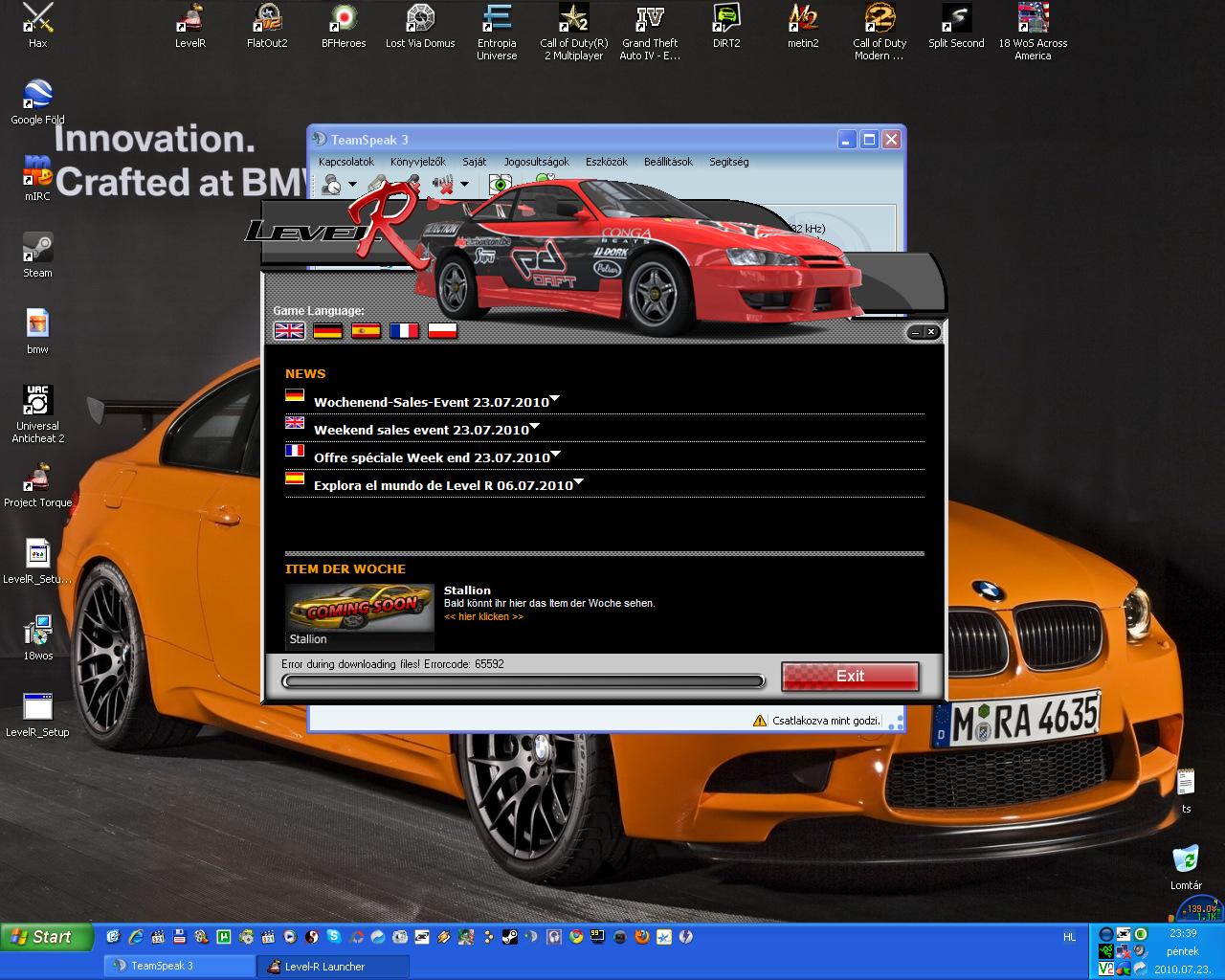This screenshot has height=980, width=1225.
Task: Open the Jogosultságok menu in TeamSpeak
Action: pyautogui.click(x=537, y=162)
